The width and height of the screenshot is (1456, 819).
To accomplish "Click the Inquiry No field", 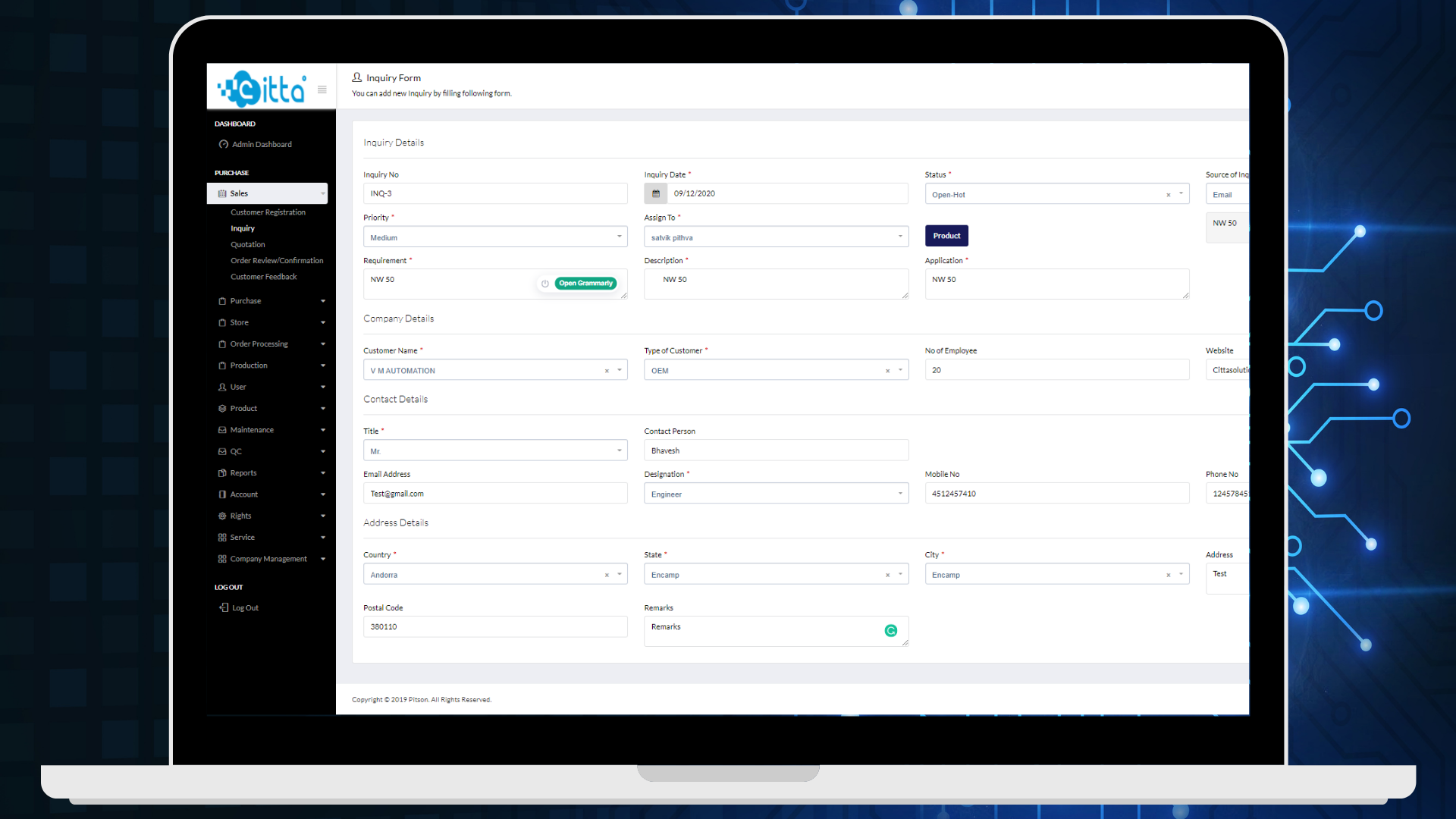I will (x=495, y=193).
